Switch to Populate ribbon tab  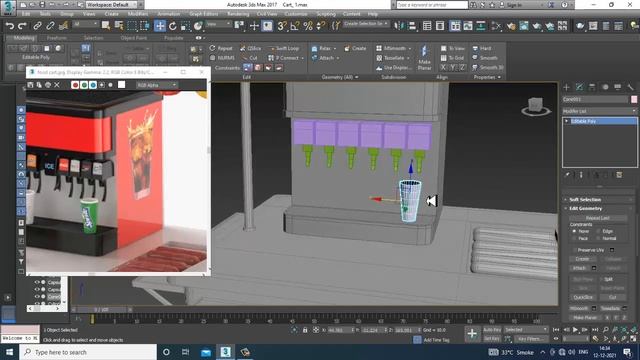pos(174,38)
